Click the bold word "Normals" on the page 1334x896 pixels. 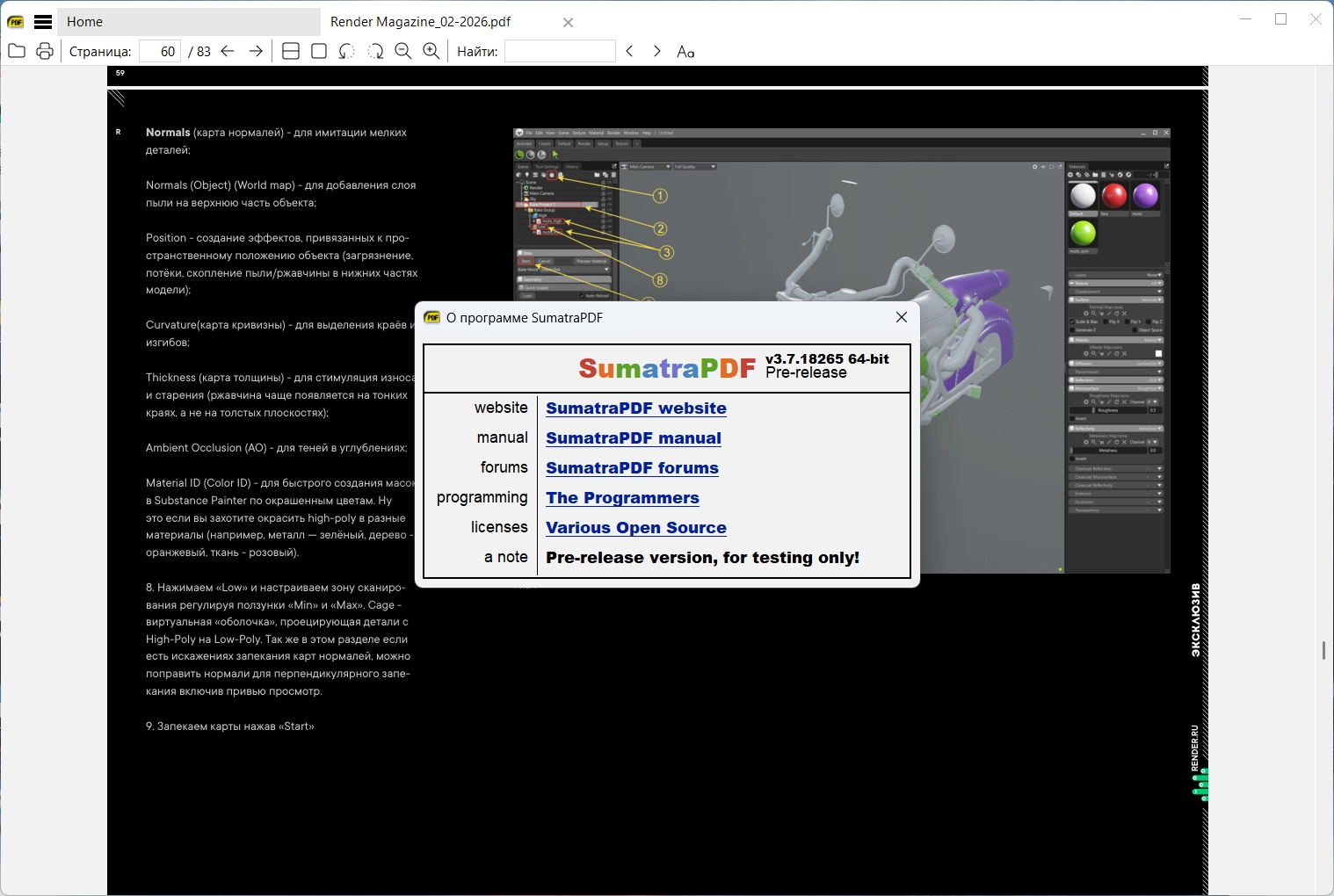pos(168,132)
